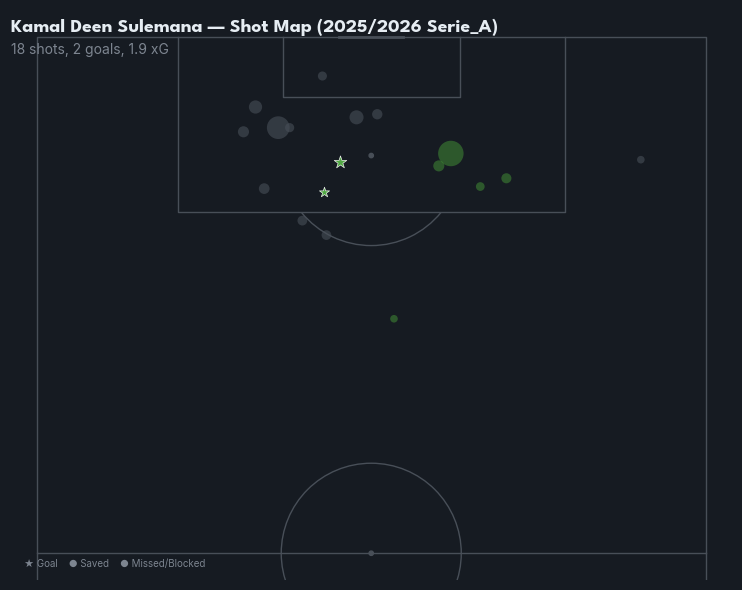
Task: Click the center spot on the halfway line
Action: [x=371, y=553]
